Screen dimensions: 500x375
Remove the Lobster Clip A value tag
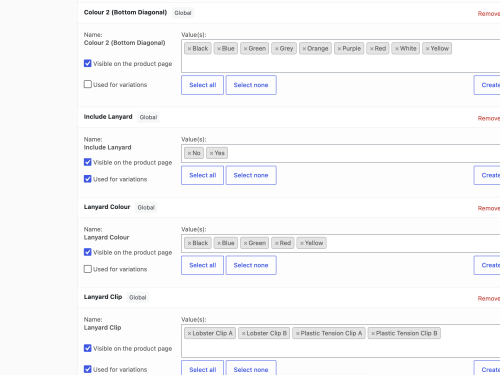[x=189, y=333]
